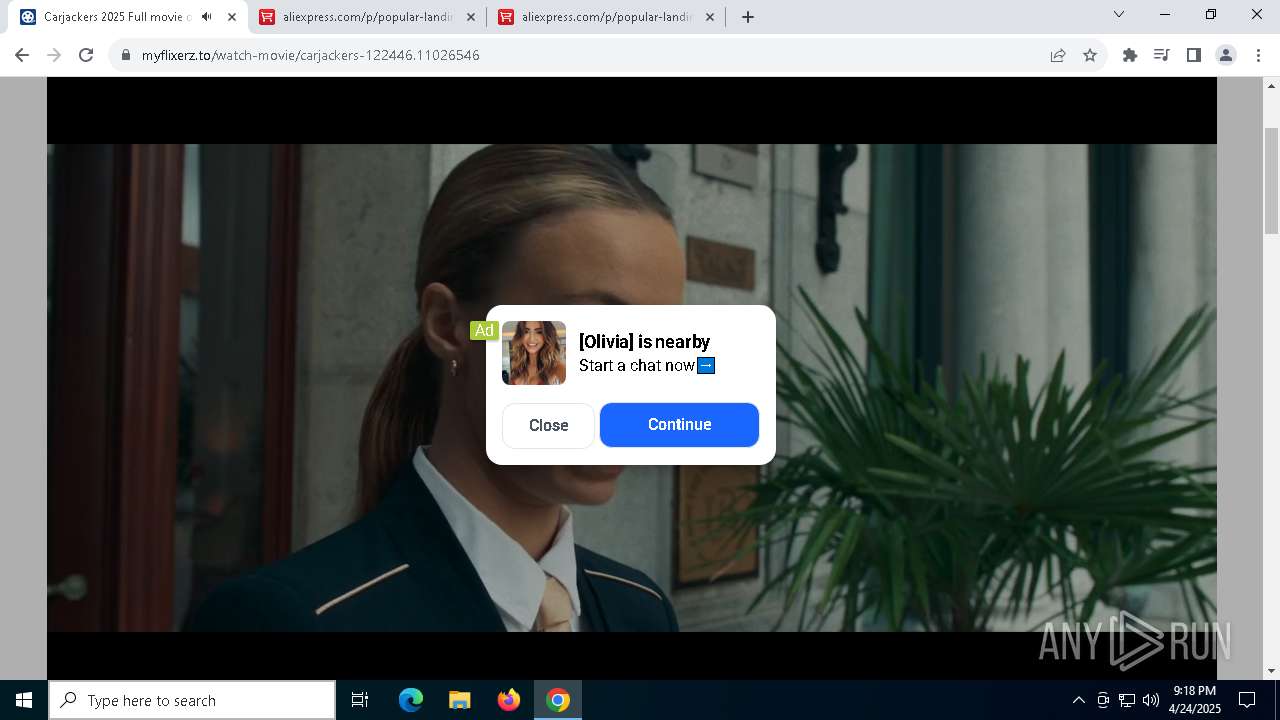1280x720 pixels.
Task: Open the media controls icon in toolbar
Action: point(1161,55)
